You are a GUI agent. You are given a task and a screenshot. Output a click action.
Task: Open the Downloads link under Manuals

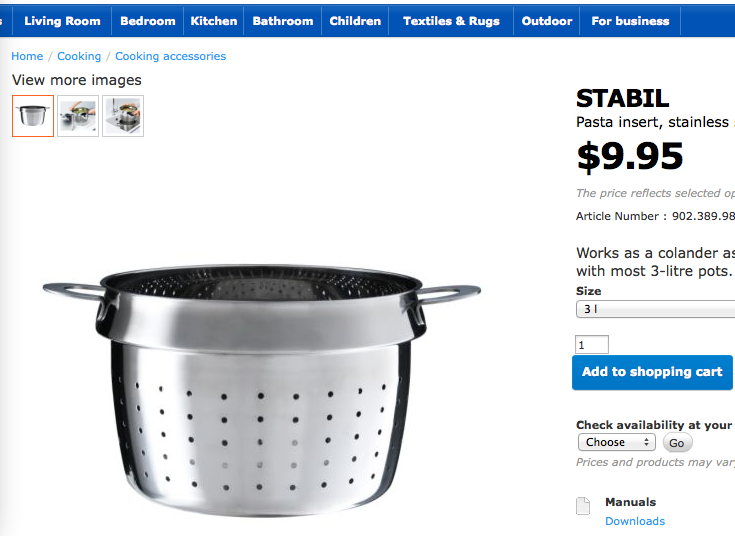click(x=634, y=521)
